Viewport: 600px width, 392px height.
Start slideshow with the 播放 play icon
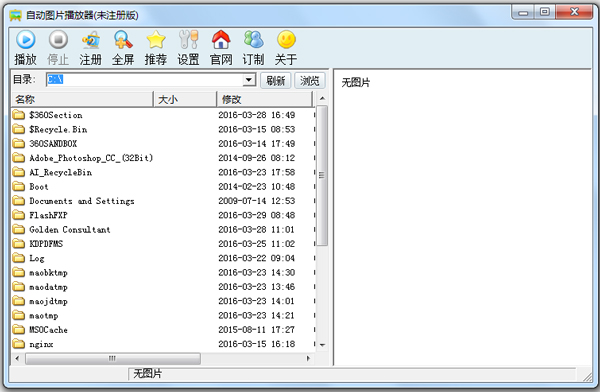[26, 40]
